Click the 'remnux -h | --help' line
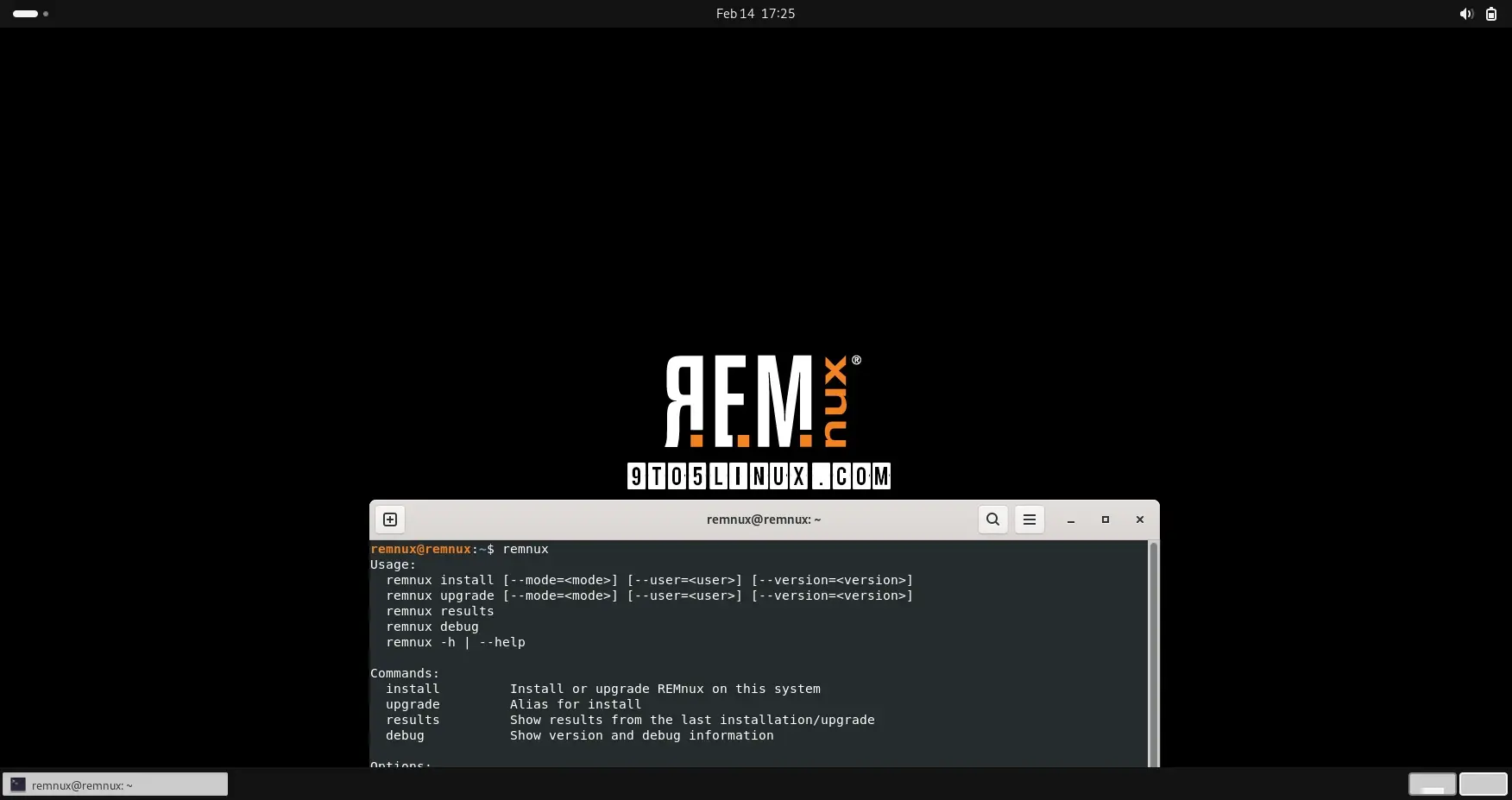Viewport: 1512px width, 800px height. click(456, 642)
